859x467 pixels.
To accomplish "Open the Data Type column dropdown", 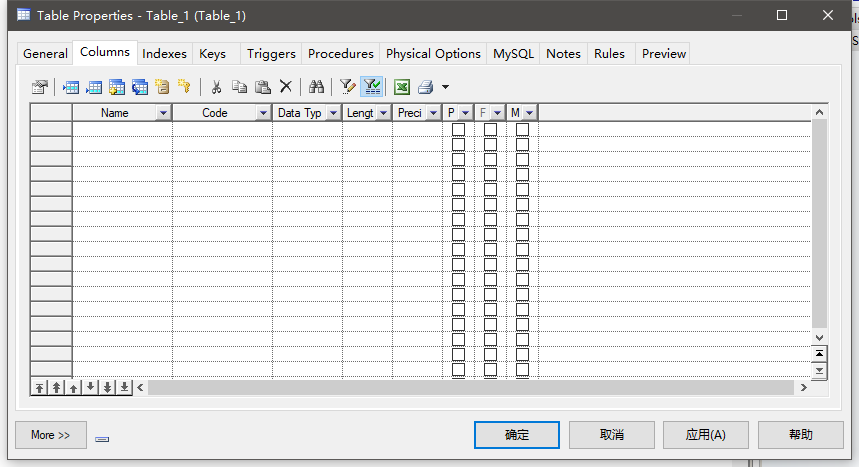I will (333, 113).
